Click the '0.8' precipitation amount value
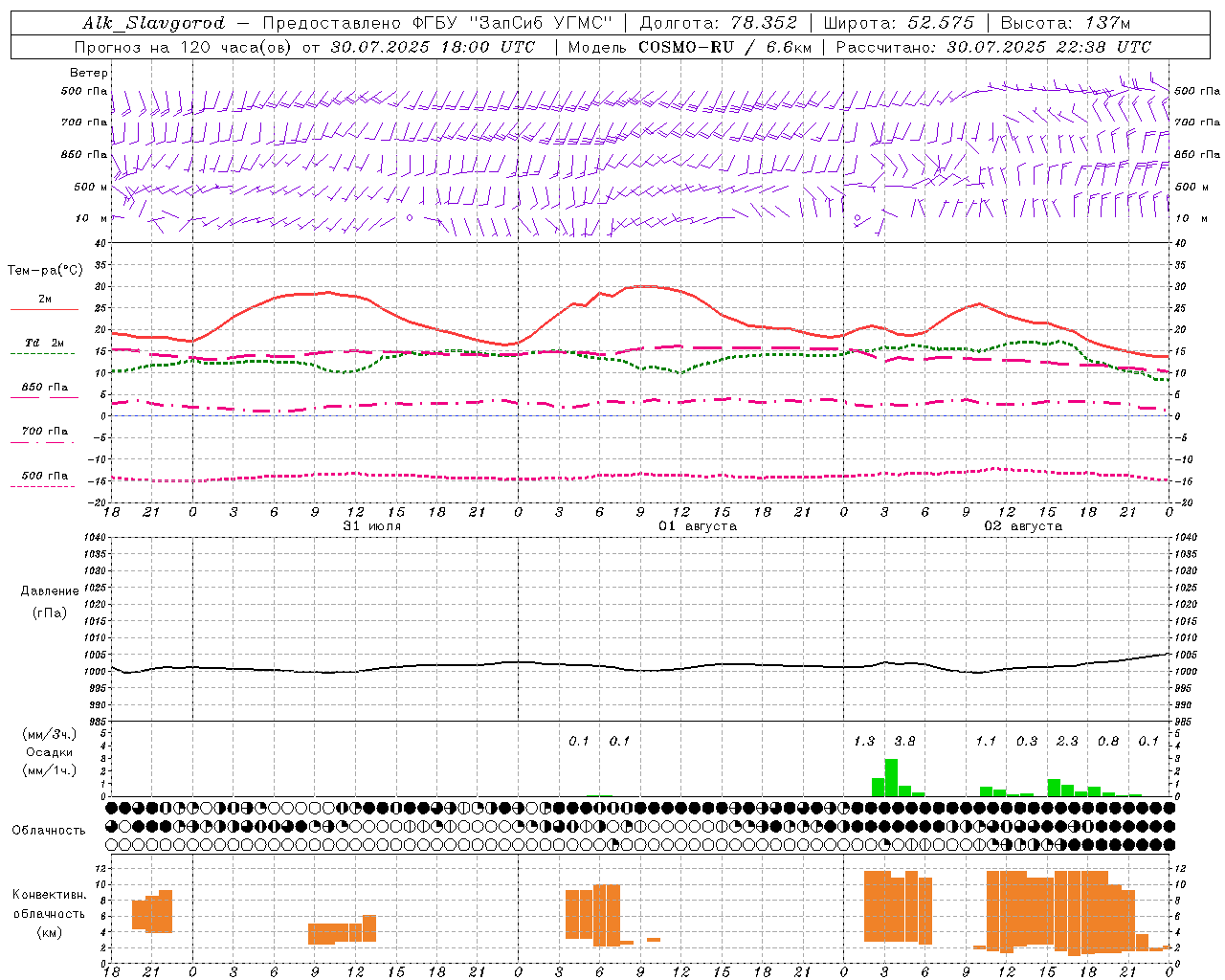Screen dimensions: 1225x980 point(1108,742)
